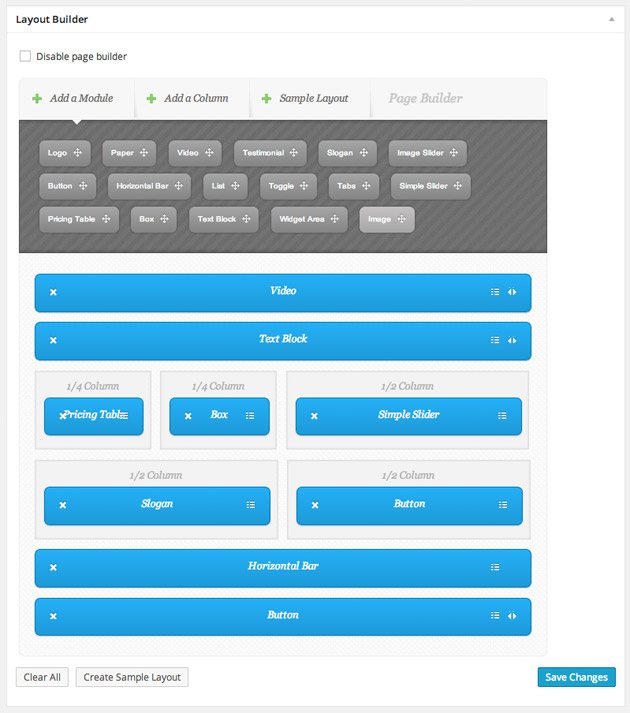The image size is (630, 713).
Task: Click 1/2 Column heading above Simple Slider
Action: click(x=408, y=386)
